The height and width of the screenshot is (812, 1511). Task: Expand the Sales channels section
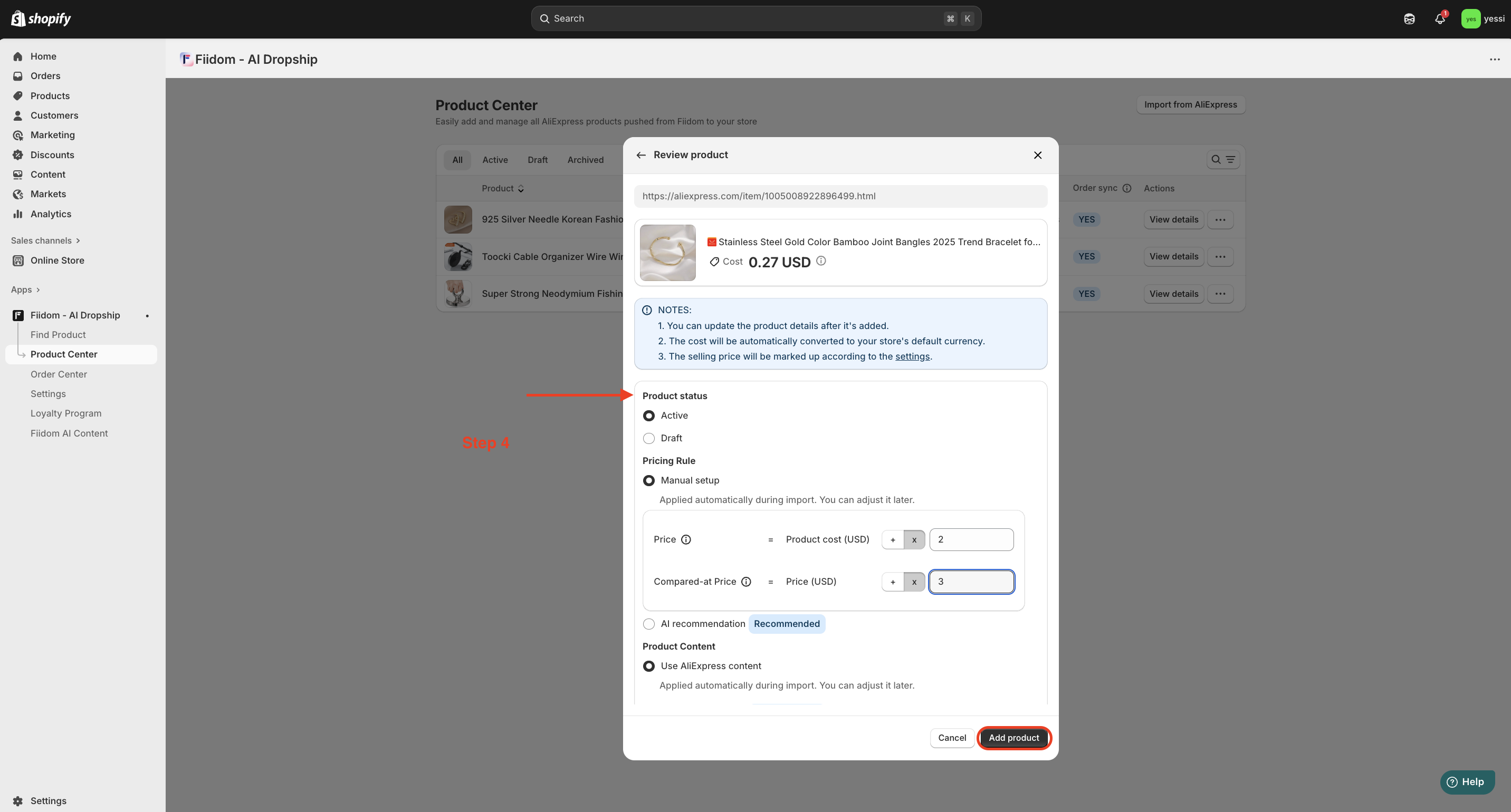coord(45,240)
